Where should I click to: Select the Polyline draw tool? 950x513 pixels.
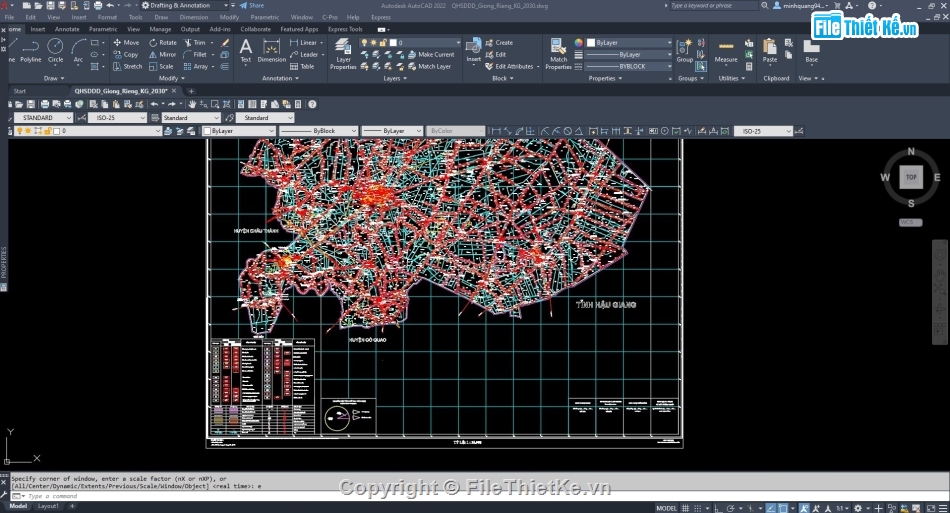[31, 50]
